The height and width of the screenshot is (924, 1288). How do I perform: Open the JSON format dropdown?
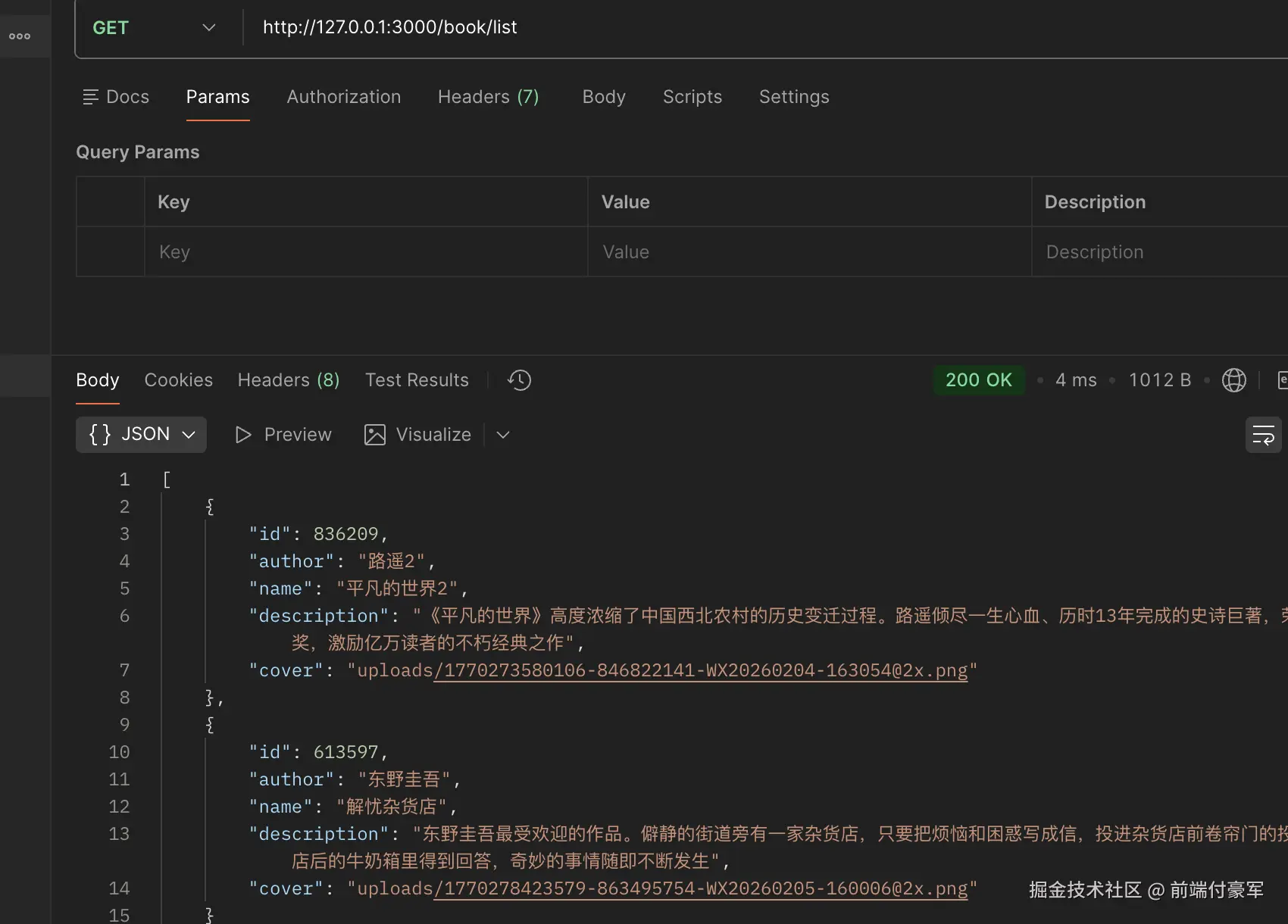coord(141,435)
